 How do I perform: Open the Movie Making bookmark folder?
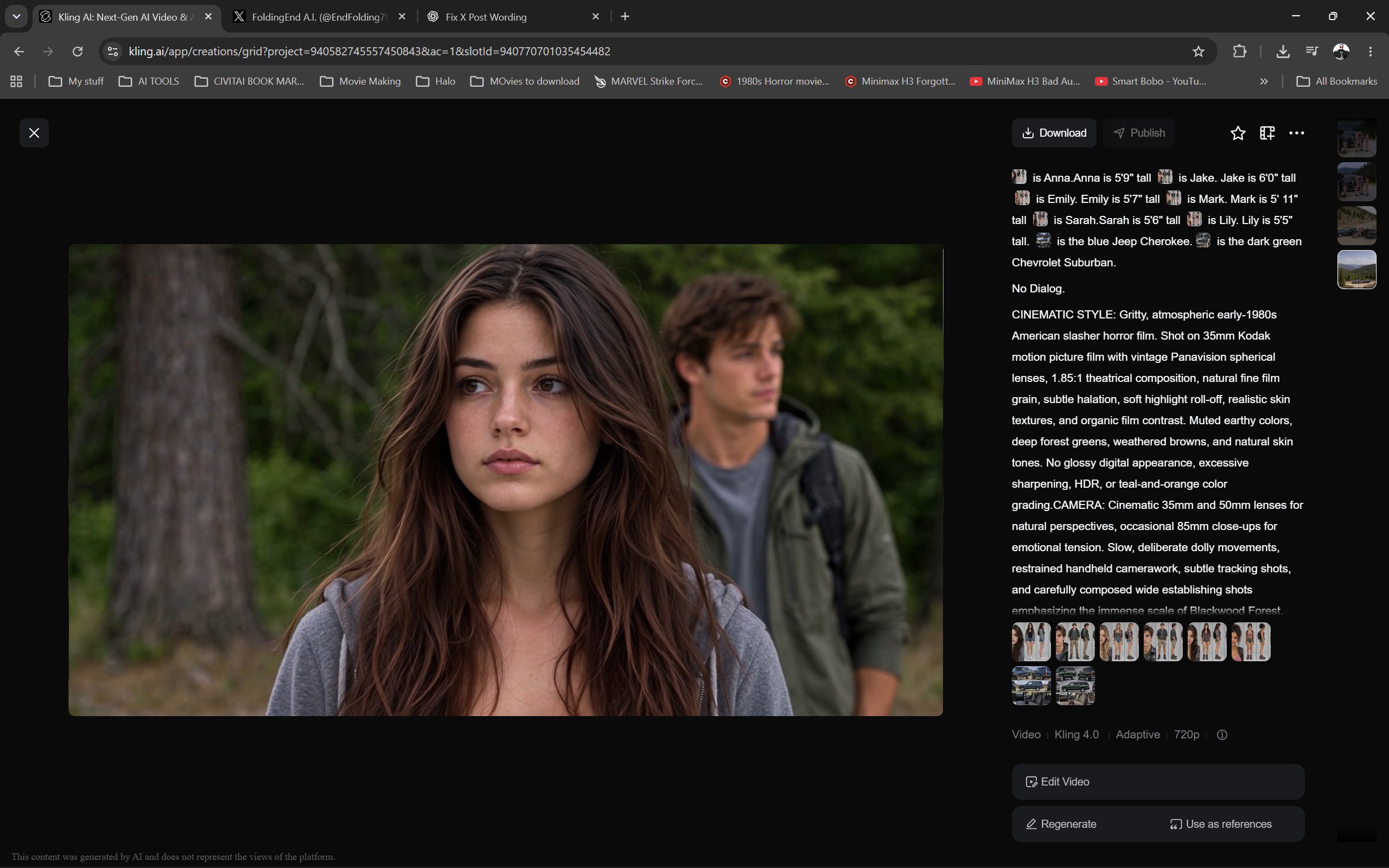pyautogui.click(x=360, y=81)
